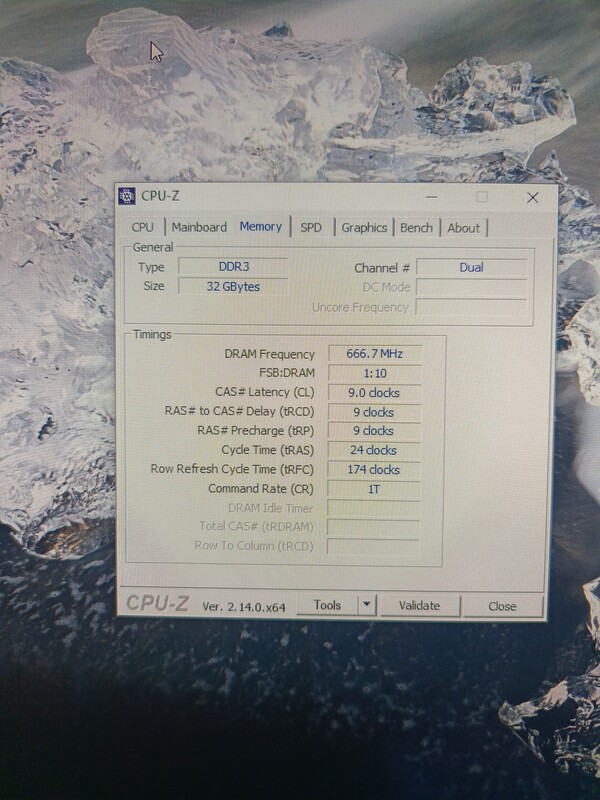The width and height of the screenshot is (600, 800).
Task: Click the FSB:DRAM 1:10 value
Action: [374, 373]
